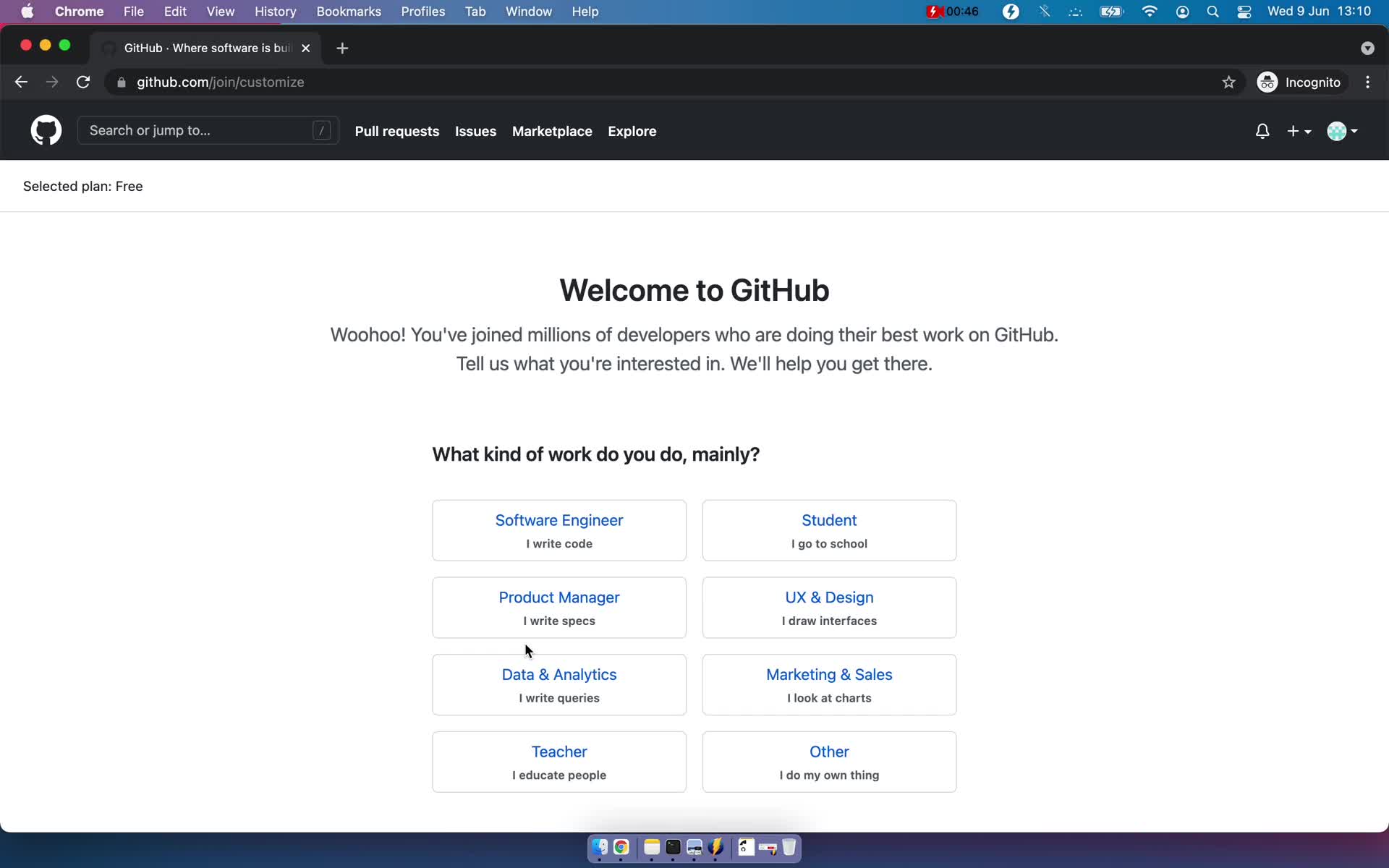The height and width of the screenshot is (868, 1389).
Task: Pick Product Manager as your work
Action: pos(559,608)
